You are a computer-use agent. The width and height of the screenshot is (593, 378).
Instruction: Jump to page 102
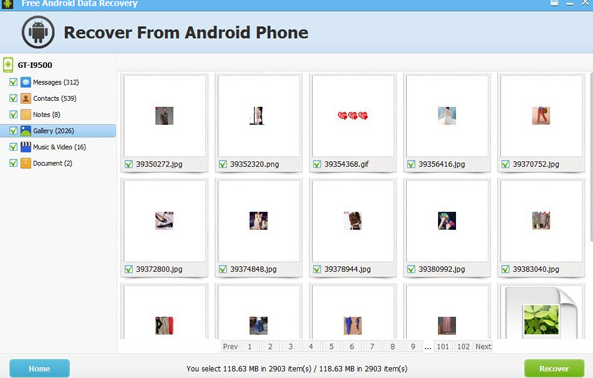tap(463, 346)
